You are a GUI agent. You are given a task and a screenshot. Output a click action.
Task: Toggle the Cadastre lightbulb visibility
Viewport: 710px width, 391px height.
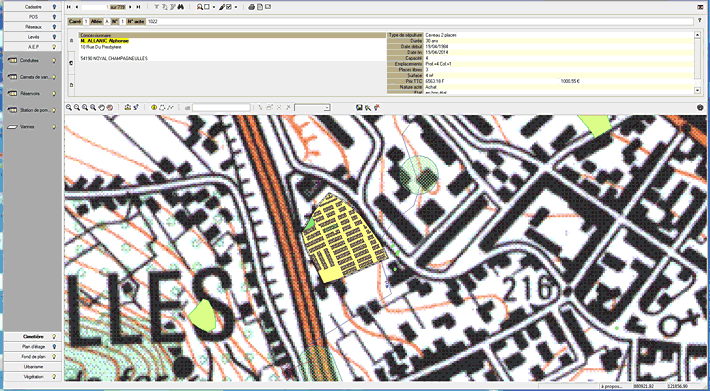pyautogui.click(x=54, y=7)
